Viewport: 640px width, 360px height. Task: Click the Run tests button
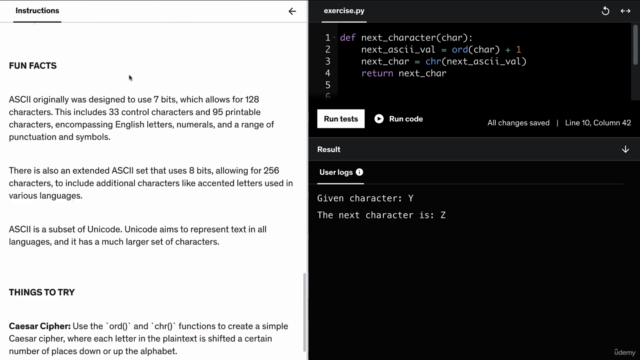click(341, 119)
